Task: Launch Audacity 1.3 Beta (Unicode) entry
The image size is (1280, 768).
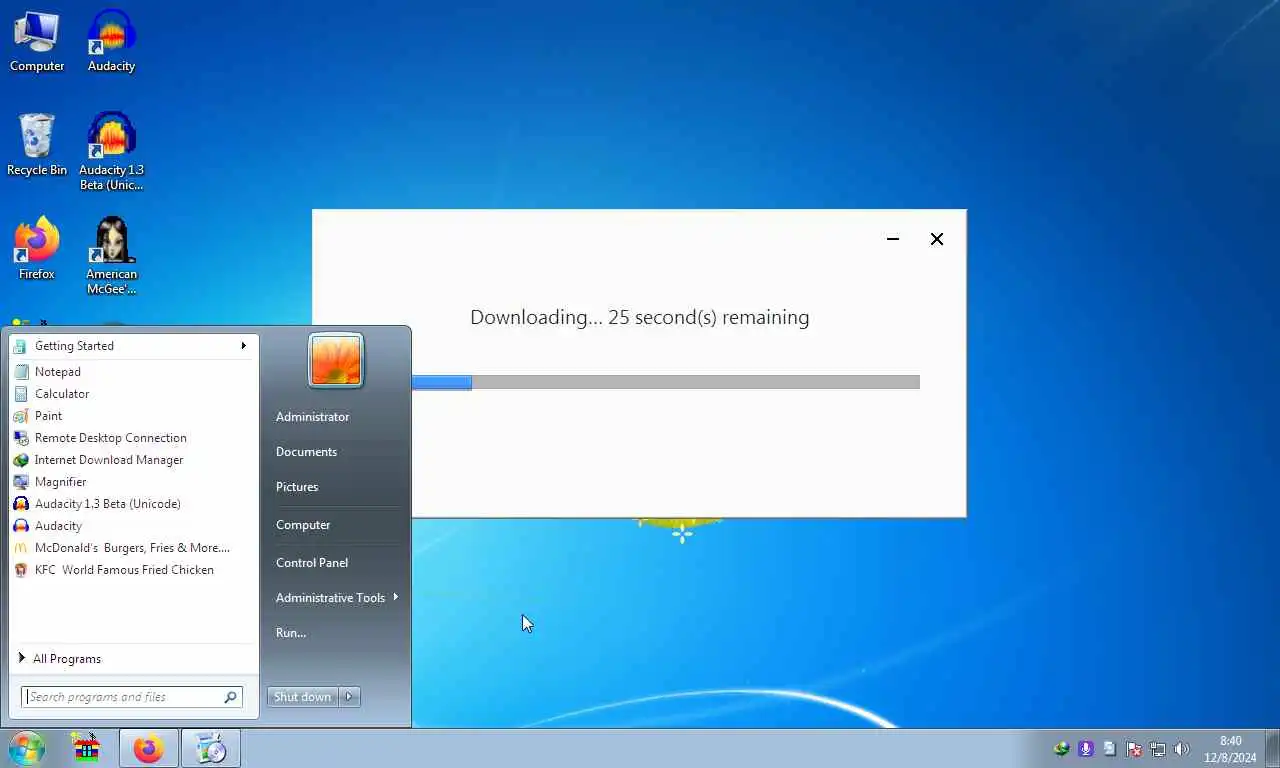Action: coord(133,504)
